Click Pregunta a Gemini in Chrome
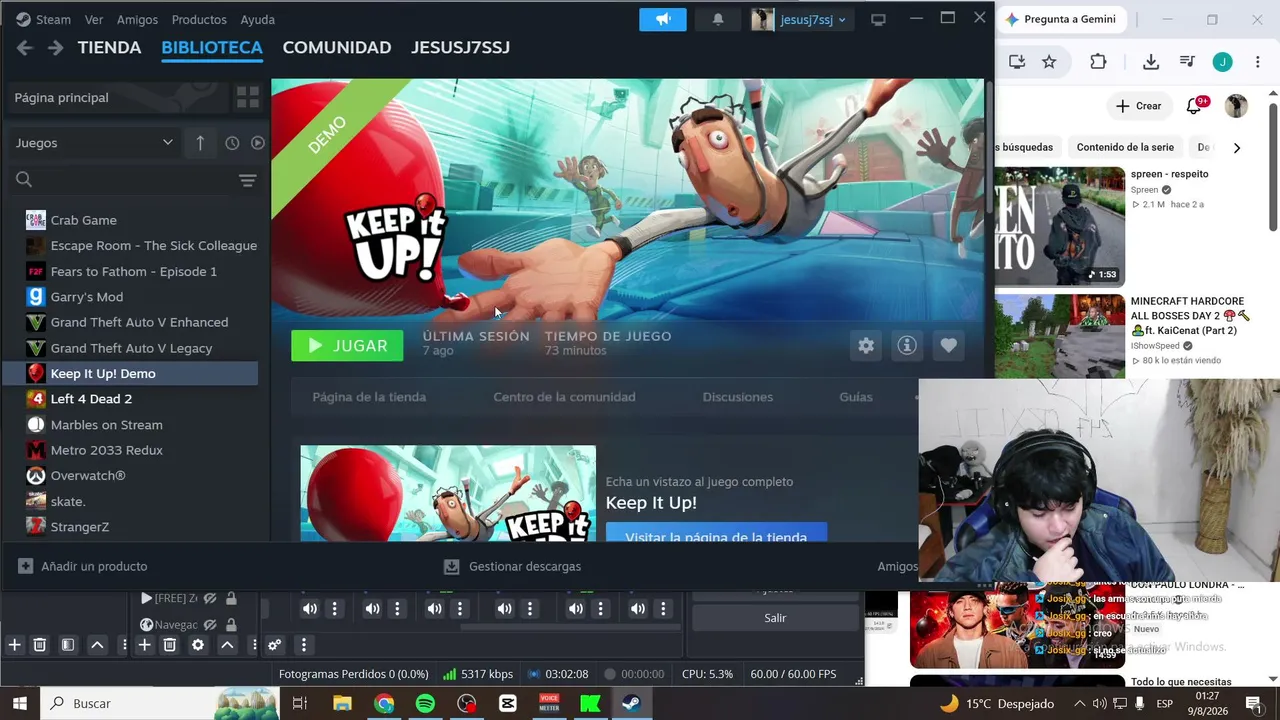This screenshot has width=1280, height=720. pos(1060,19)
